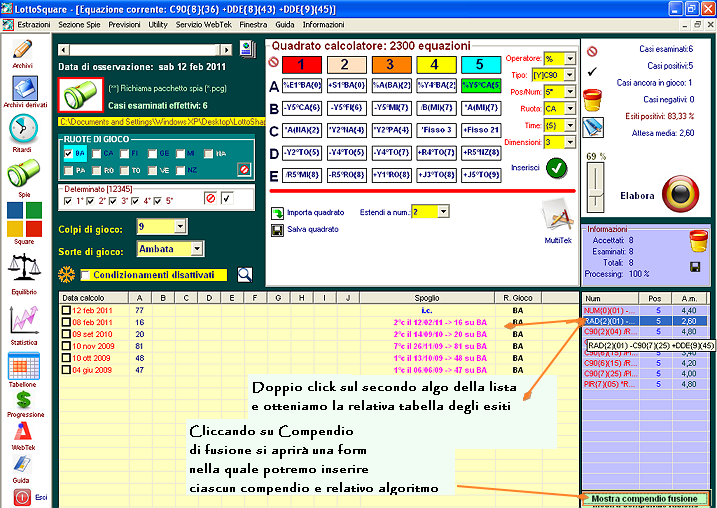The width and height of the screenshot is (717, 508).
Task: Click the round Elabora button
Action: click(x=680, y=194)
